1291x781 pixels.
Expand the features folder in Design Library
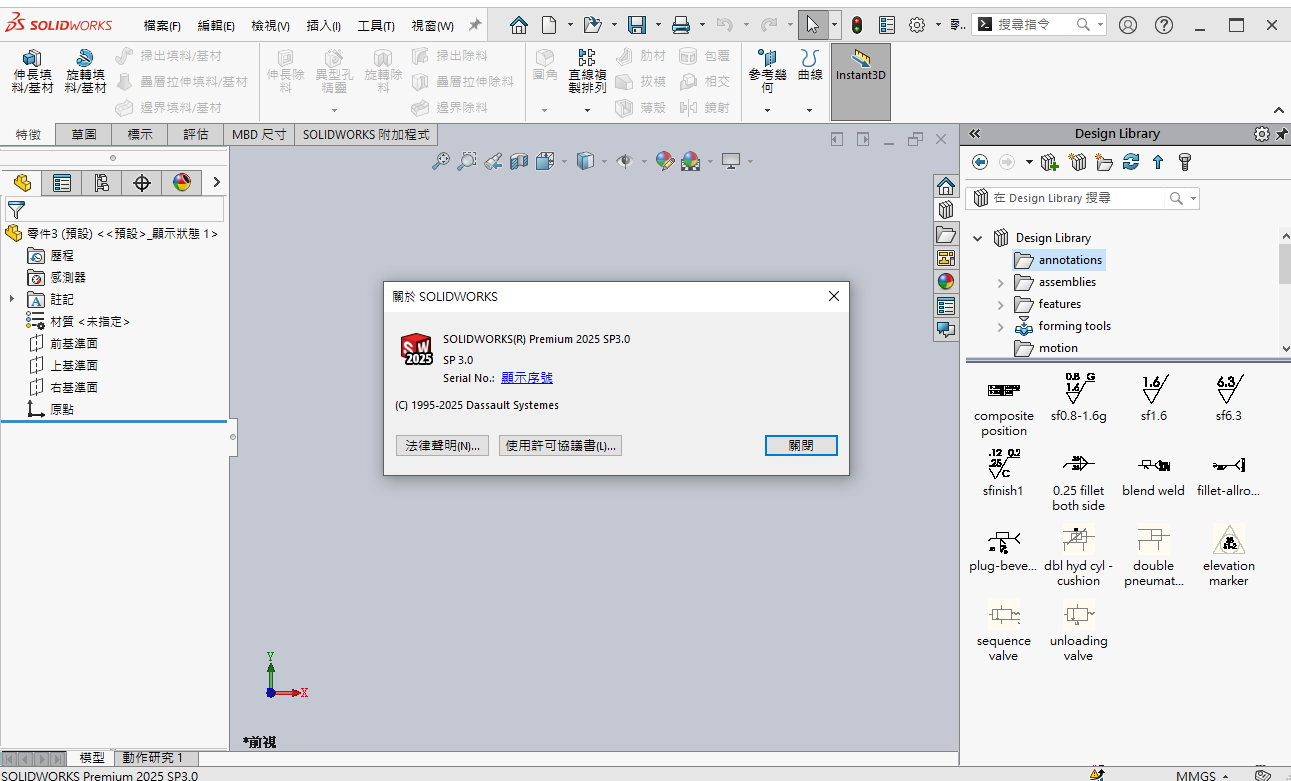pyautogui.click(x=1000, y=305)
